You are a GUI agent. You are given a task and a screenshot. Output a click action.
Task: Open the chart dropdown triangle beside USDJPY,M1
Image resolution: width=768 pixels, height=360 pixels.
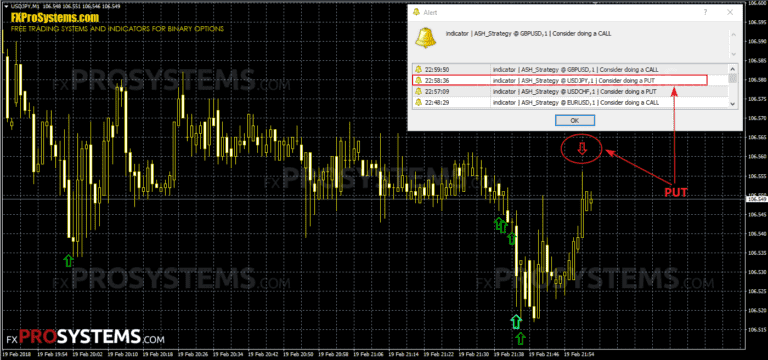pyautogui.click(x=5, y=5)
